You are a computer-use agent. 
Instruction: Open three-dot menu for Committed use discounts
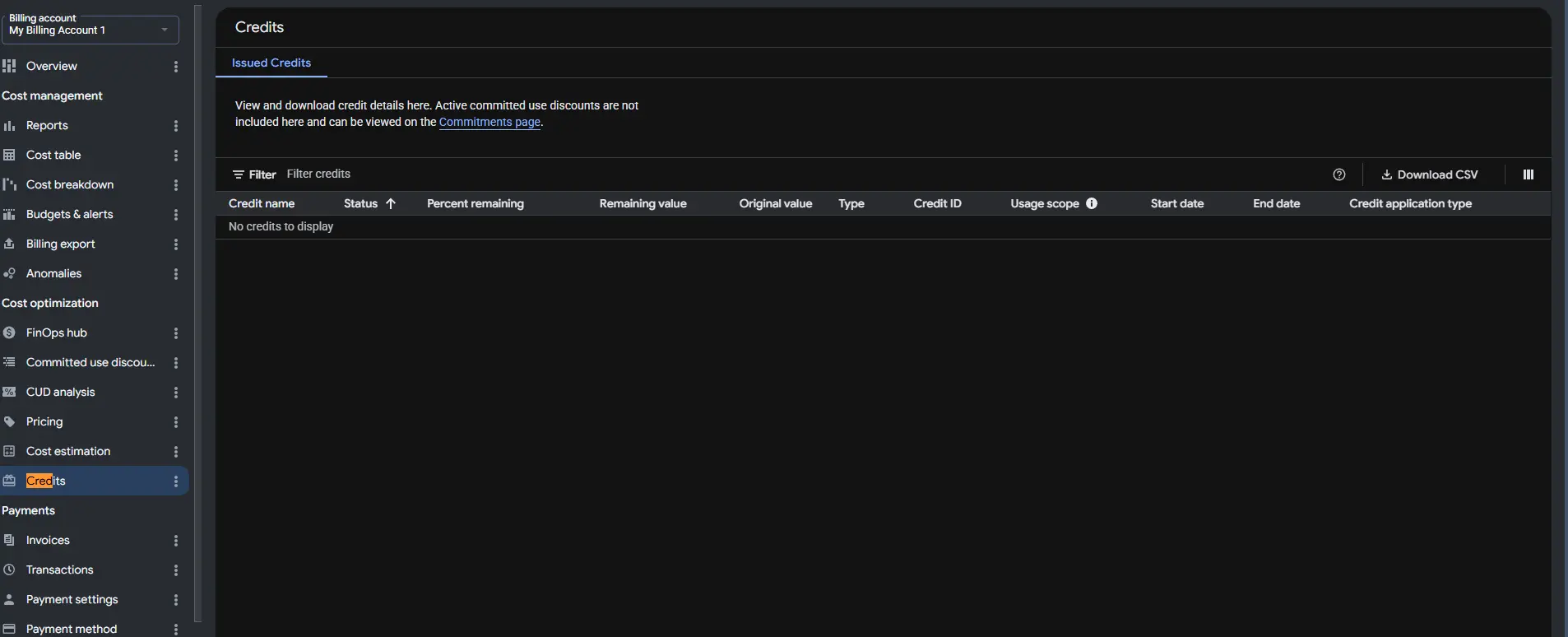point(175,363)
